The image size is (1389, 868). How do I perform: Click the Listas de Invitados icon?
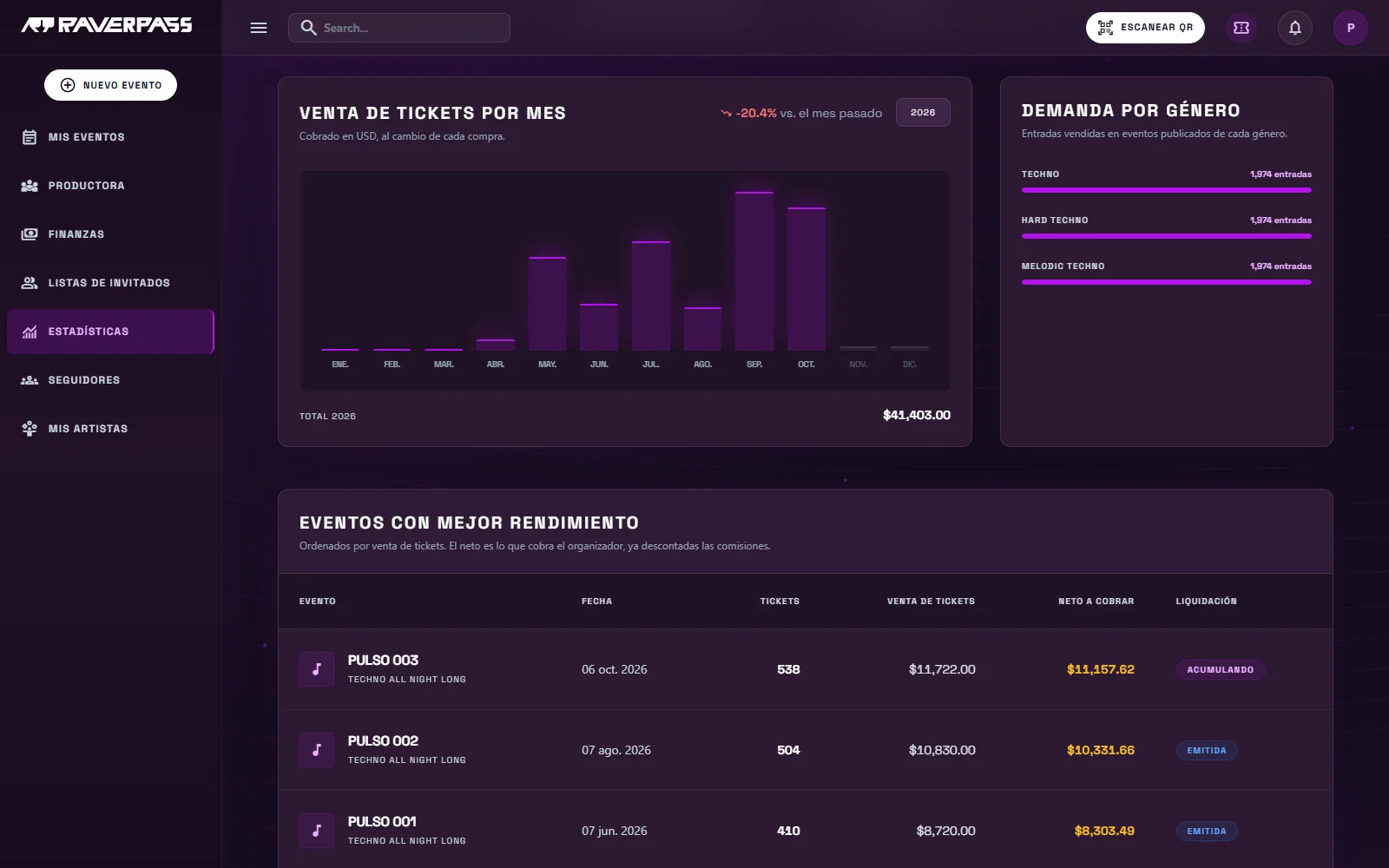point(30,283)
